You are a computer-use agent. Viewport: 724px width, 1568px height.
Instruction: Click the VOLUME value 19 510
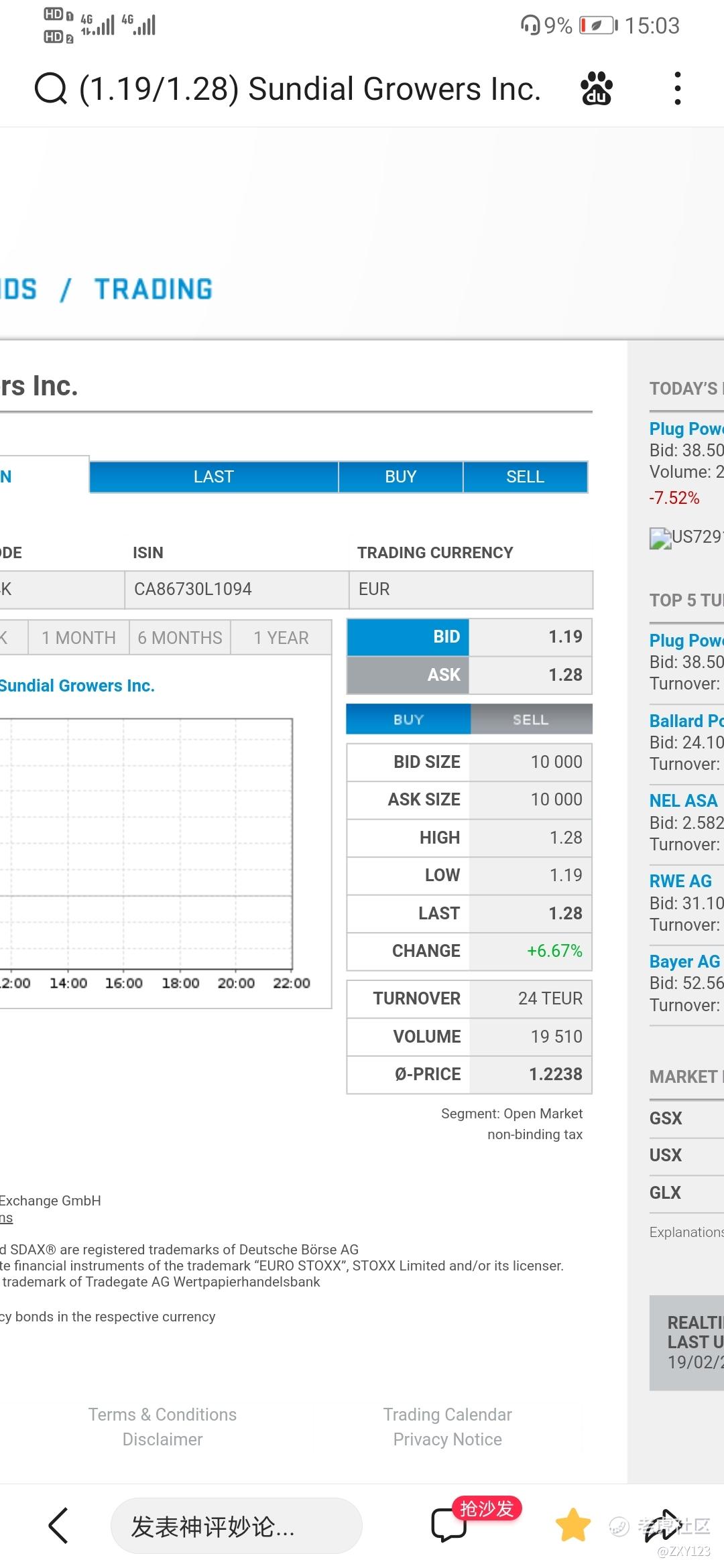click(x=556, y=1037)
